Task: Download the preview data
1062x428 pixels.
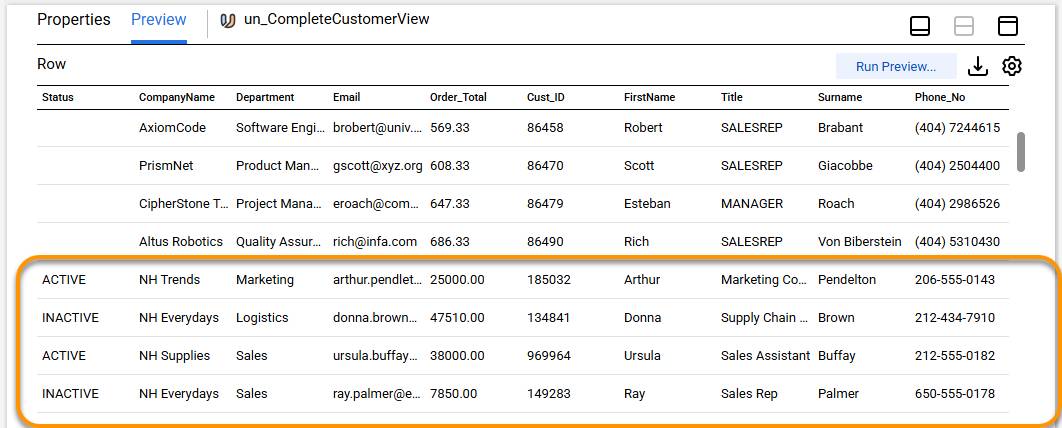Action: [977, 66]
